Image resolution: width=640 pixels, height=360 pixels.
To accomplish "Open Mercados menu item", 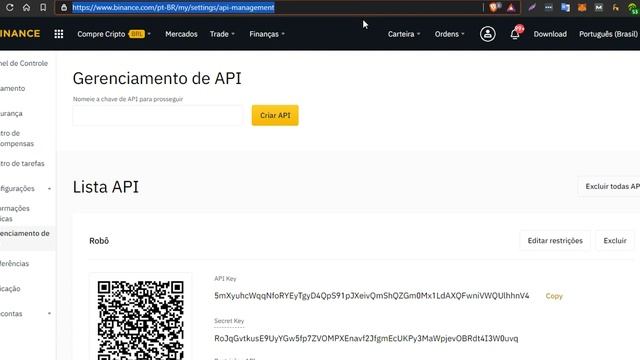I will pos(181,34).
